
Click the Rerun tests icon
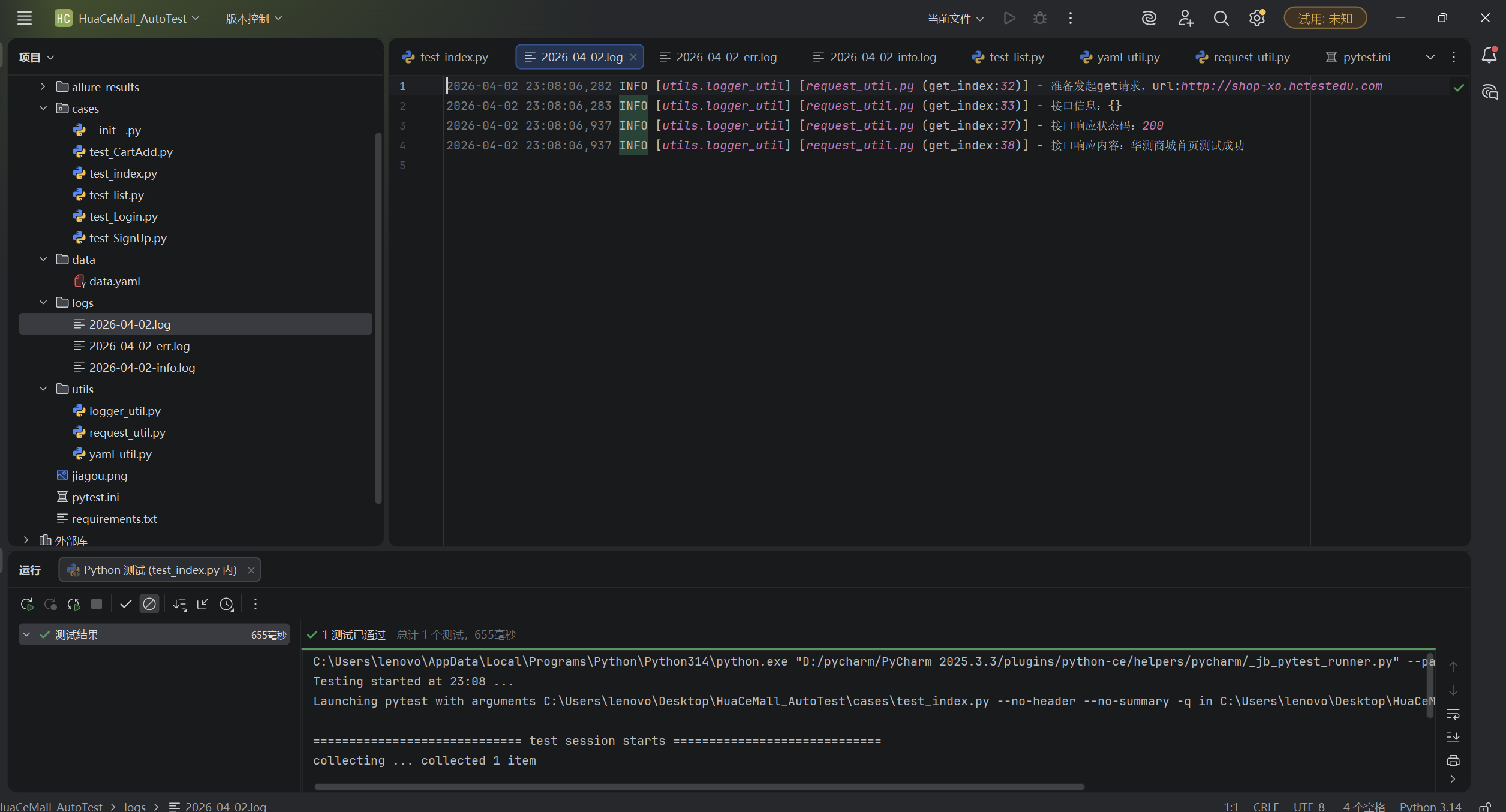click(x=26, y=604)
